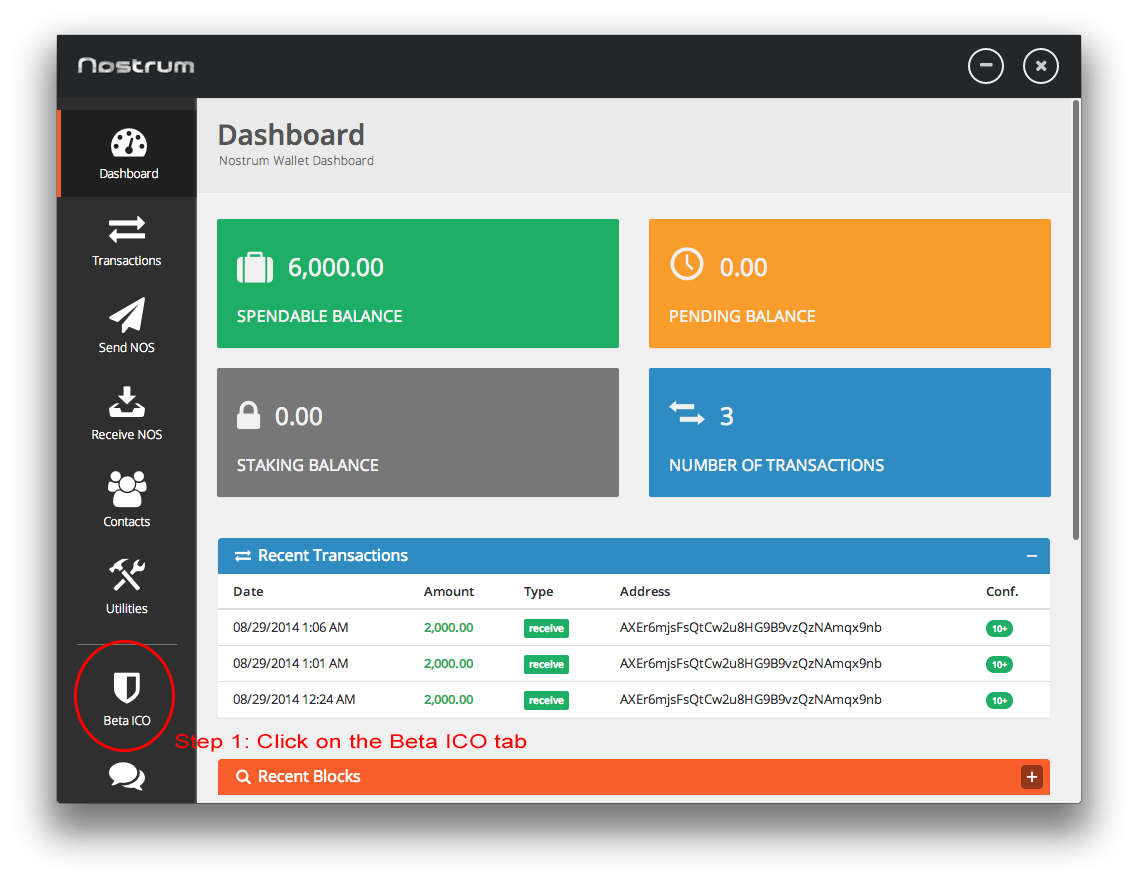Select the Contacts label in sidebar
The width and height of the screenshot is (1138, 882).
(x=127, y=522)
